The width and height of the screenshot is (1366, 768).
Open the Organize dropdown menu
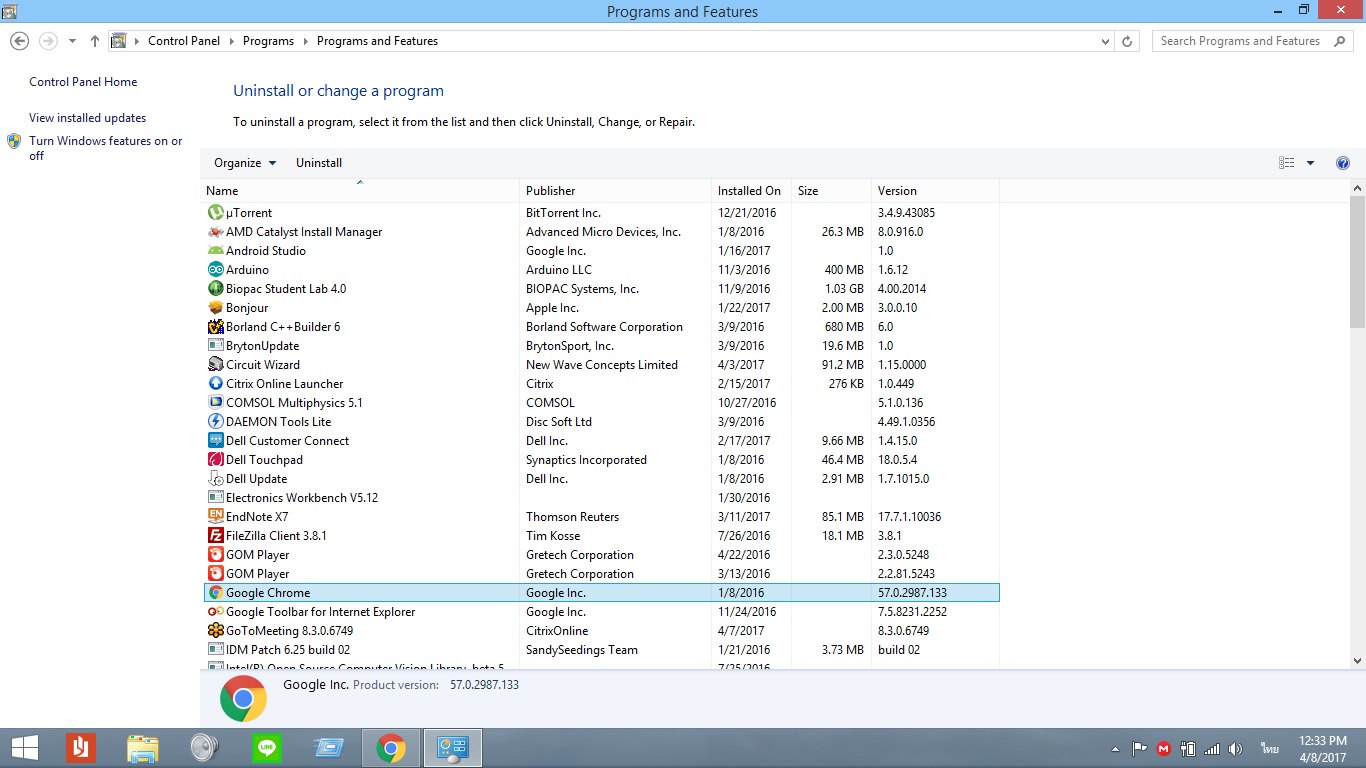point(245,163)
